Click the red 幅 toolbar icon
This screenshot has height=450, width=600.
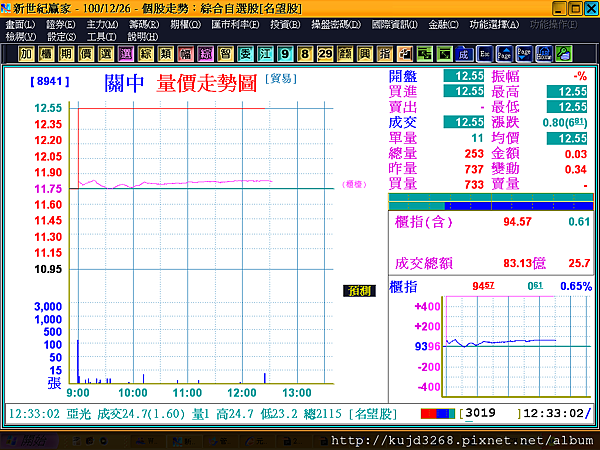(x=185, y=54)
